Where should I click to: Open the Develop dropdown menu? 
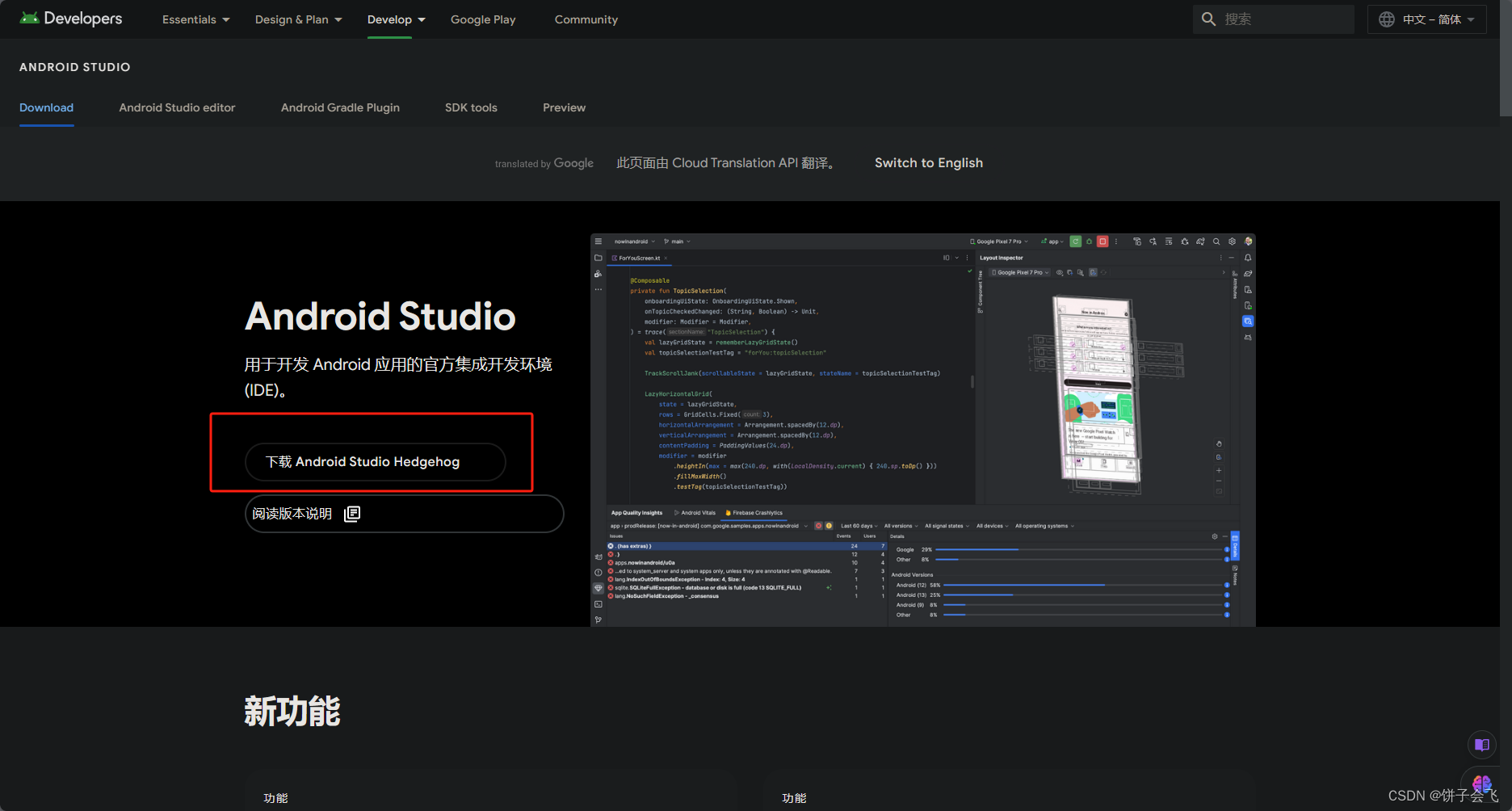click(396, 19)
